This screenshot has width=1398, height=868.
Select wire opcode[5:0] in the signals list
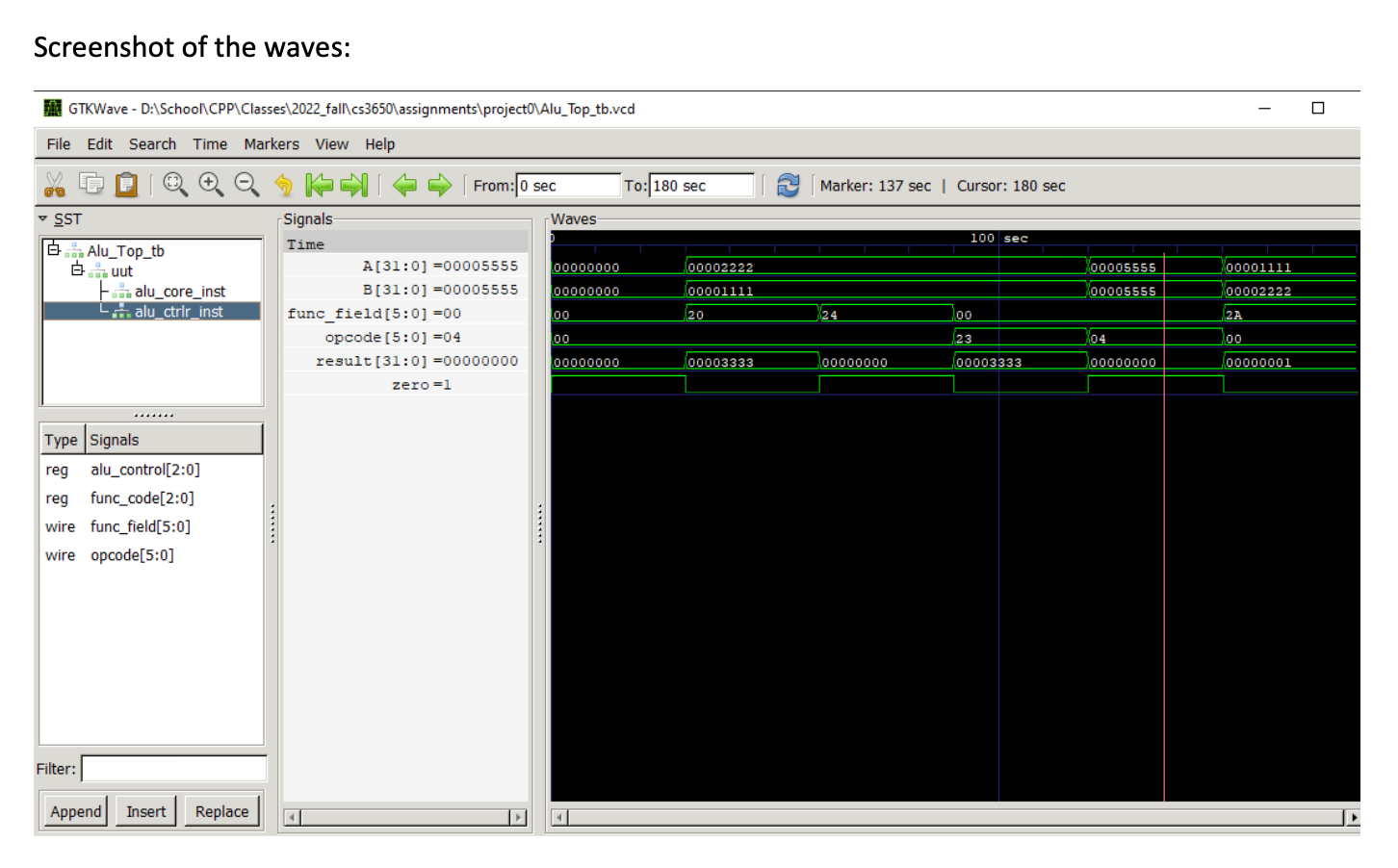point(131,555)
